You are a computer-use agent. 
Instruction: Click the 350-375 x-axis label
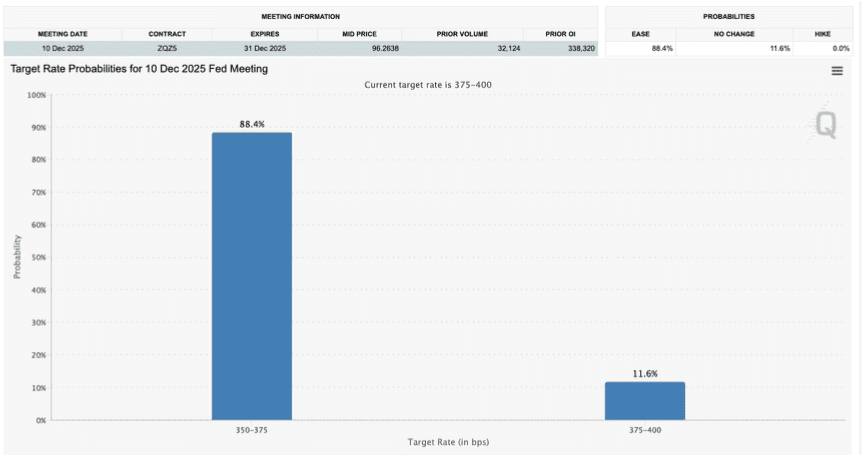click(x=252, y=430)
